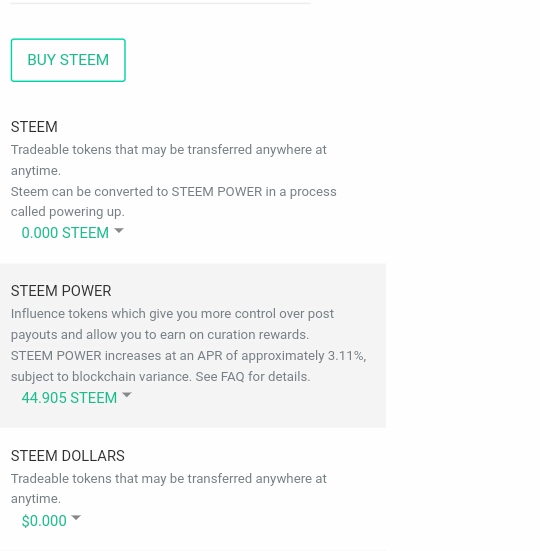This screenshot has width=540, height=551.
Task: Expand the 44.905 STEEM power dropdown
Action: point(76,397)
